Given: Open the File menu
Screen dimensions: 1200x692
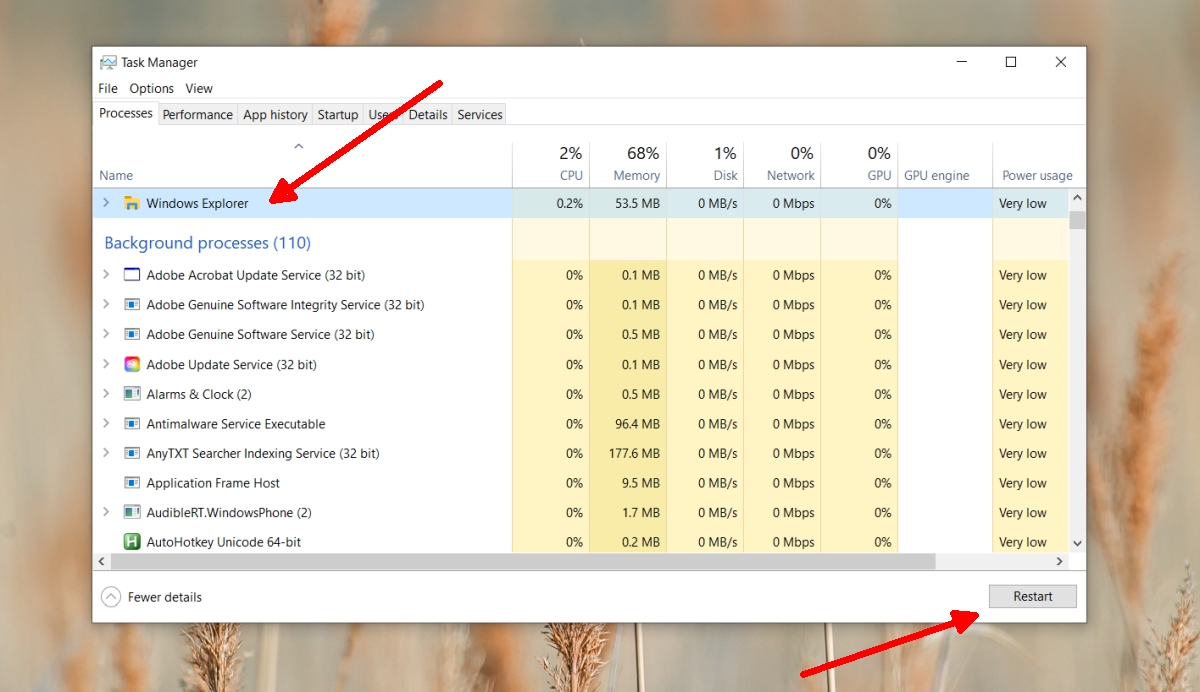Looking at the screenshot, I should coord(108,88).
